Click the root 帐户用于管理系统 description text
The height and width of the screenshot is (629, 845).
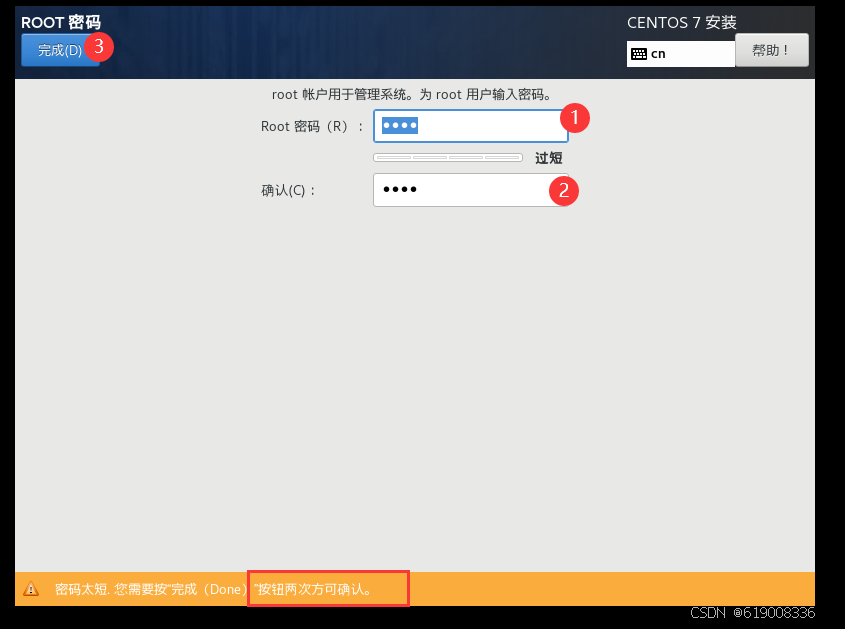(412, 95)
